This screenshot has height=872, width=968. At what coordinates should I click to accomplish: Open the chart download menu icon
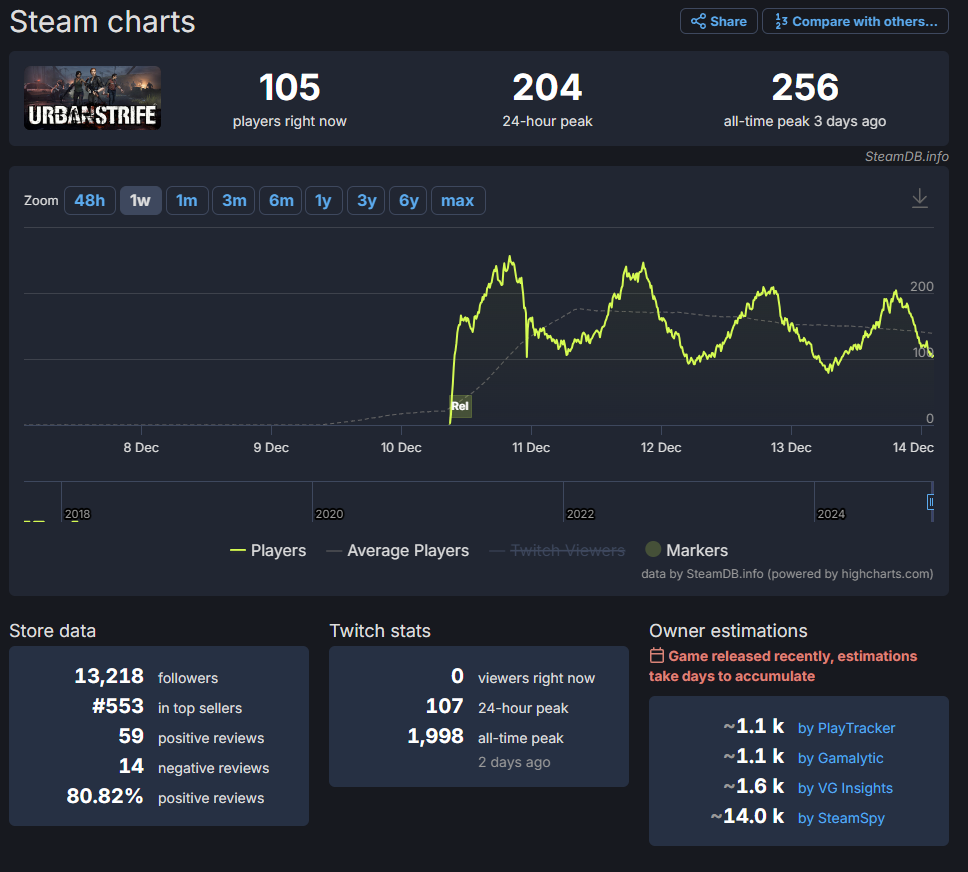(920, 198)
